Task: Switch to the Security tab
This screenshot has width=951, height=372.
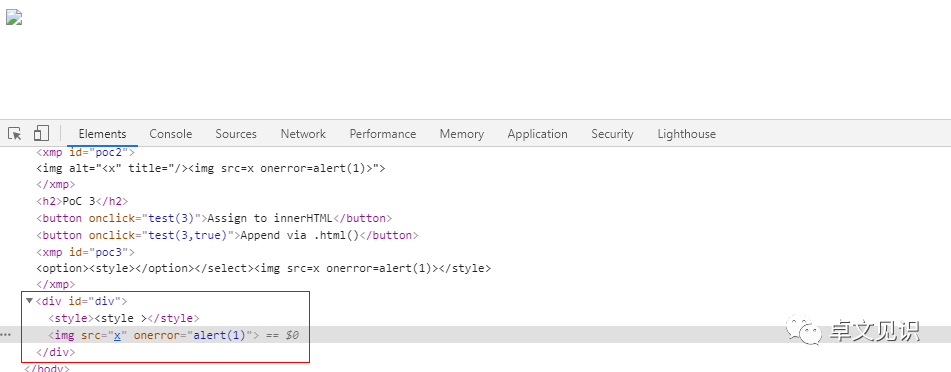Action: click(612, 134)
